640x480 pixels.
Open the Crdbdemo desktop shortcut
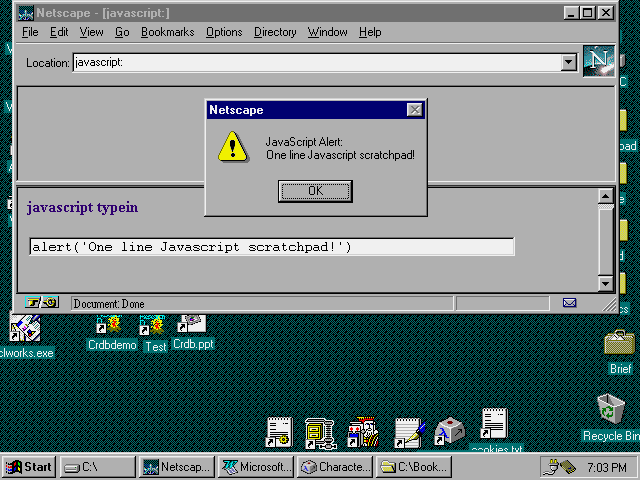[x=108, y=327]
